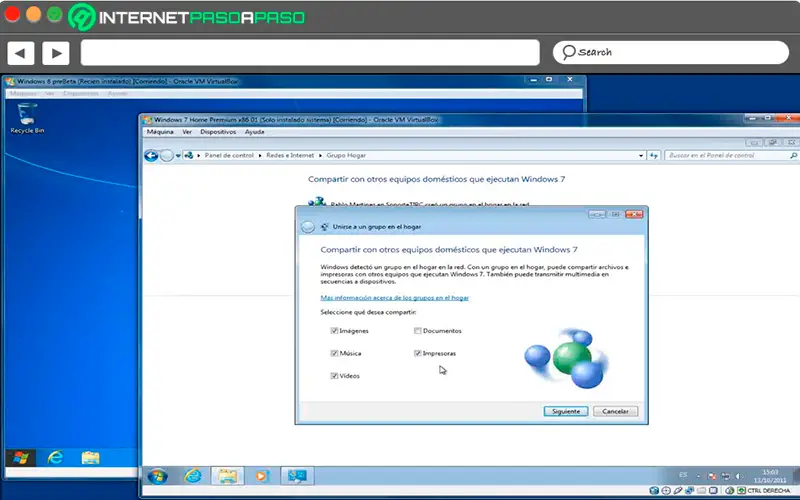
Task: Click the Action Center flag in the Windows 7 tray
Action: coord(712,476)
